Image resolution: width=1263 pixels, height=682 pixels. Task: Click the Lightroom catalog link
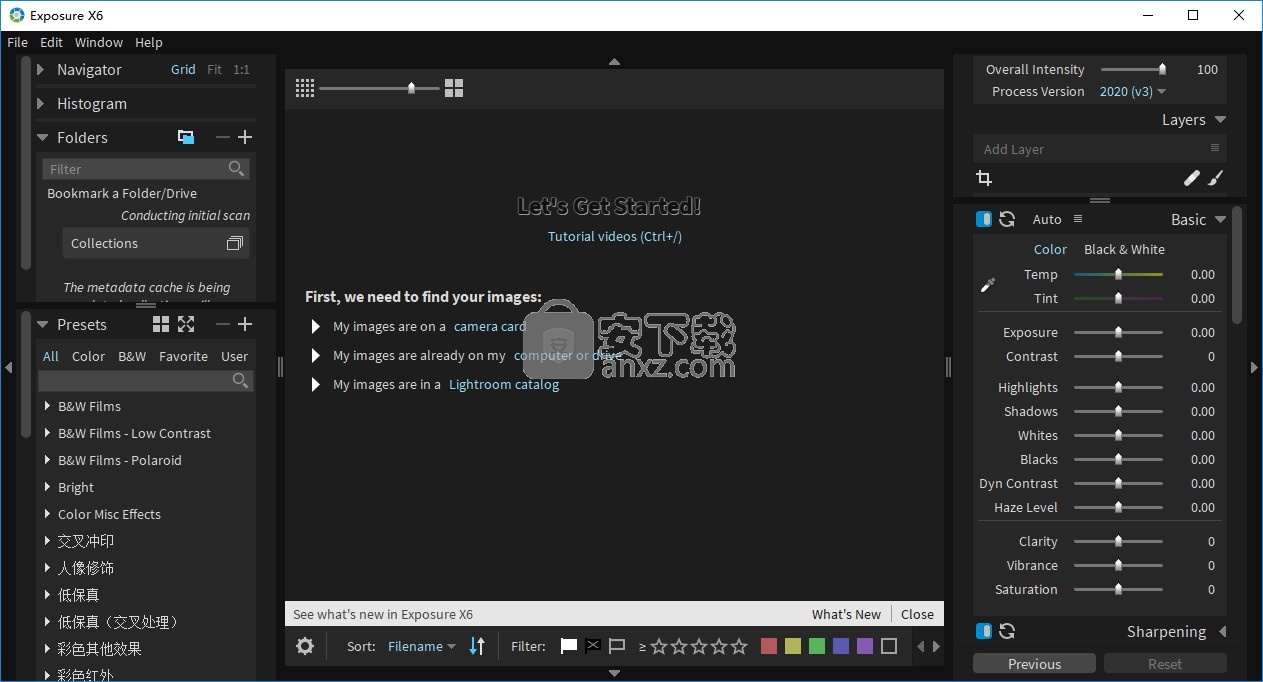(x=504, y=384)
